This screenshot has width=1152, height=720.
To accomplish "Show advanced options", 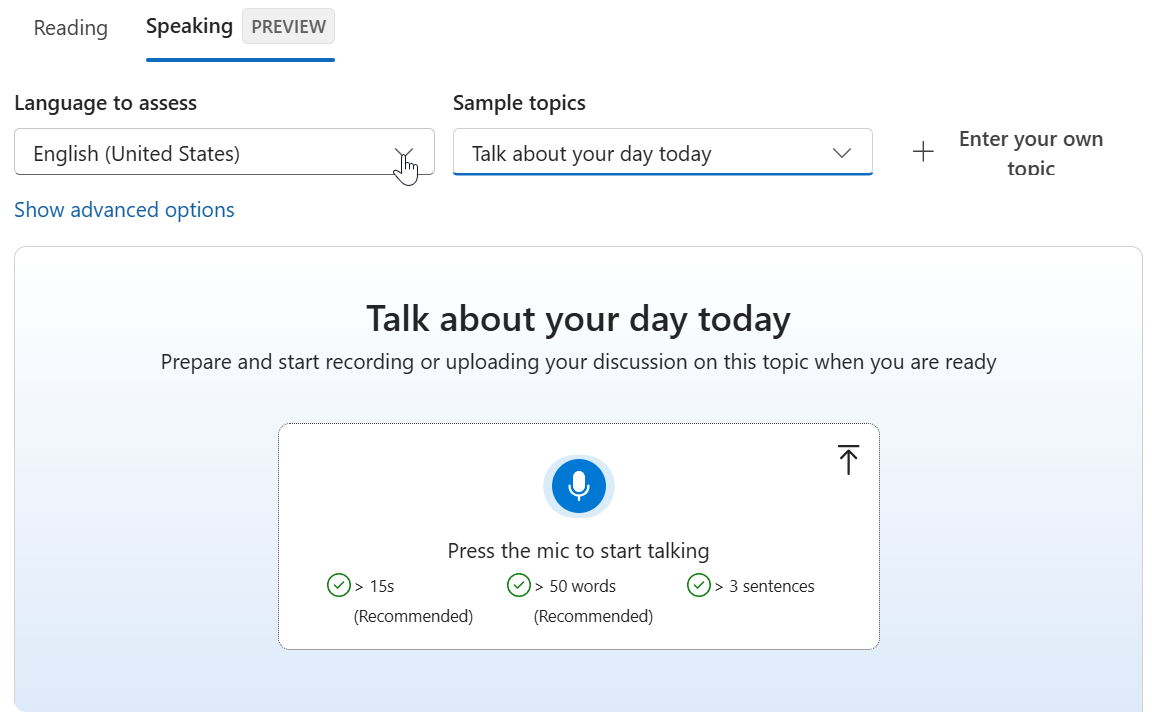I will coord(124,210).
